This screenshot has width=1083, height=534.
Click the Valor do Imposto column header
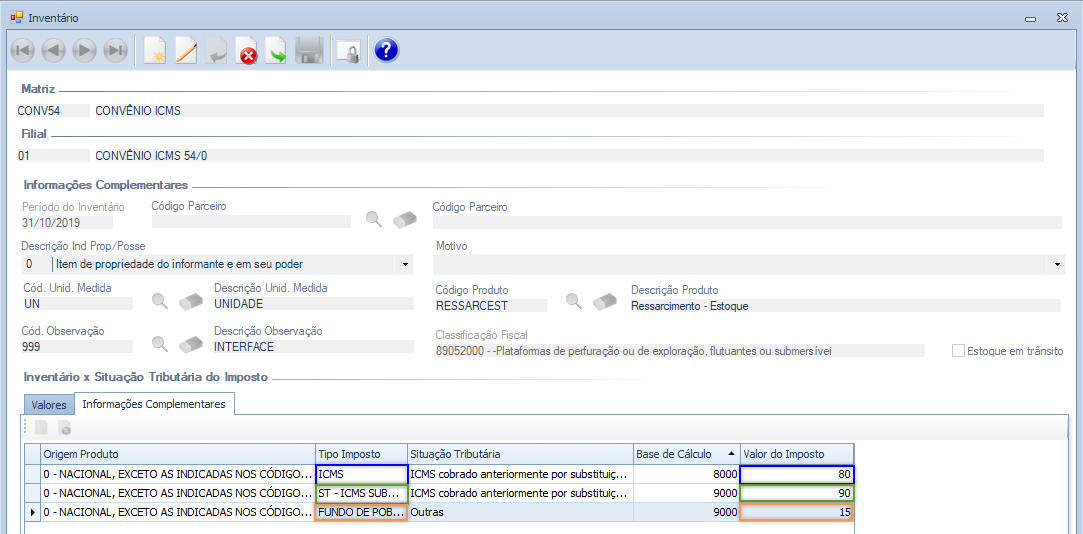click(x=796, y=454)
